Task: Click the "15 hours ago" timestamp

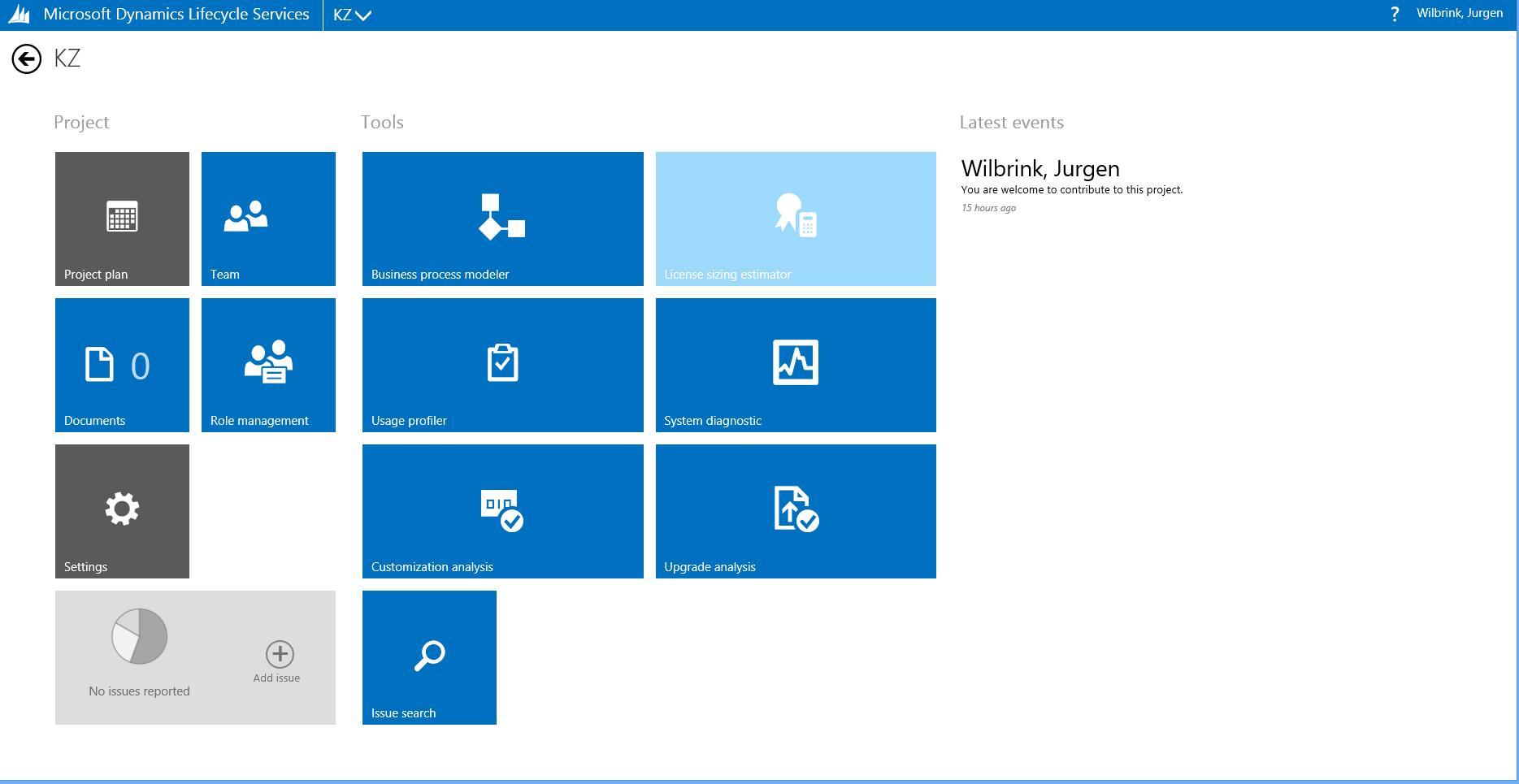Action: [988, 208]
